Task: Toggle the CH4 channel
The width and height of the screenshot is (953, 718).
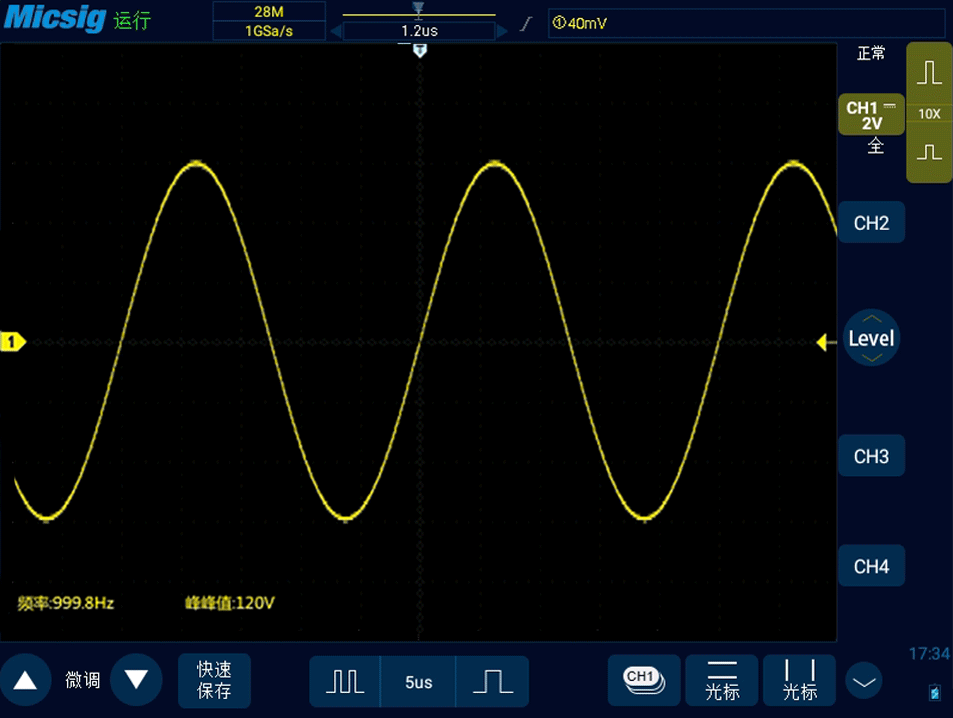Action: coord(871,566)
